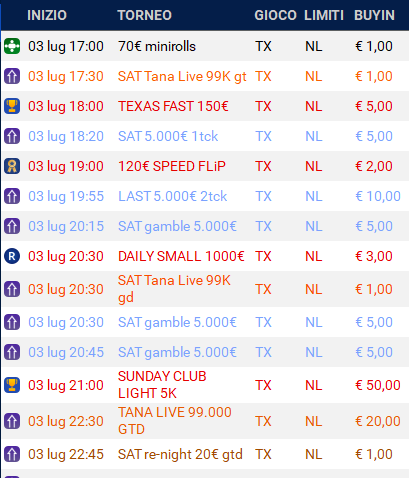Select the SUNDAY CLUB LIGHT 5K tournament

(x=162, y=385)
